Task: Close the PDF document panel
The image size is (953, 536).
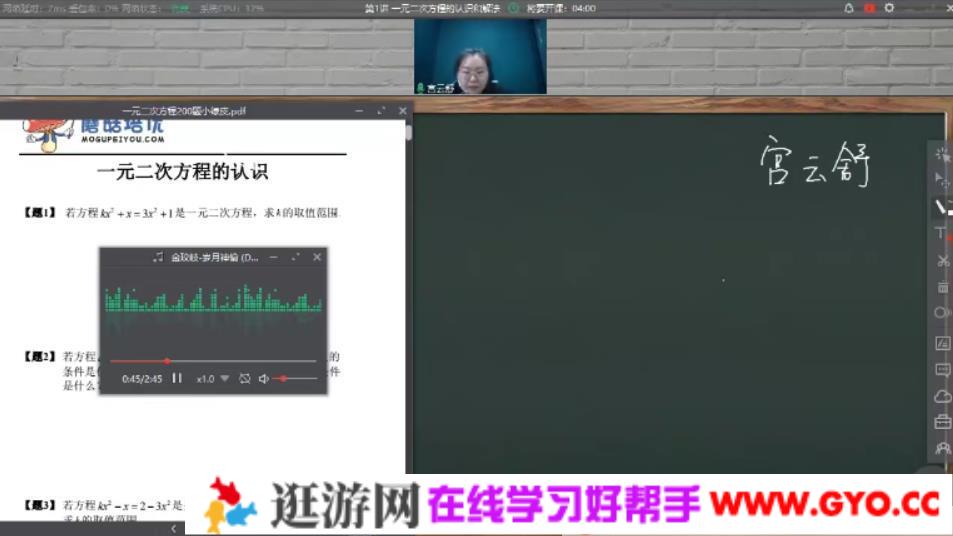Action: click(x=402, y=111)
